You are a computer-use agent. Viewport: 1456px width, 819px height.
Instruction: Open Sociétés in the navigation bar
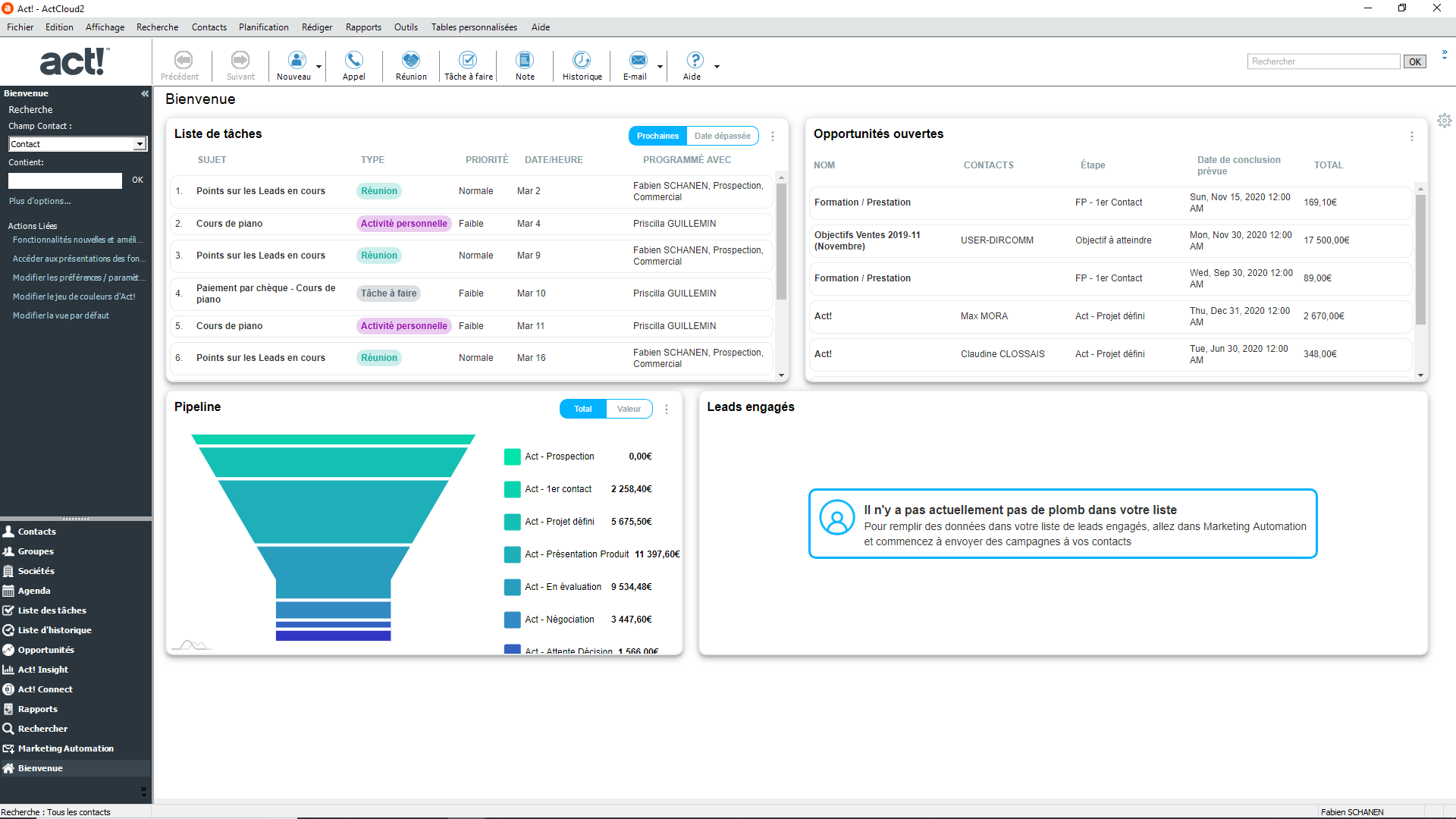[36, 571]
